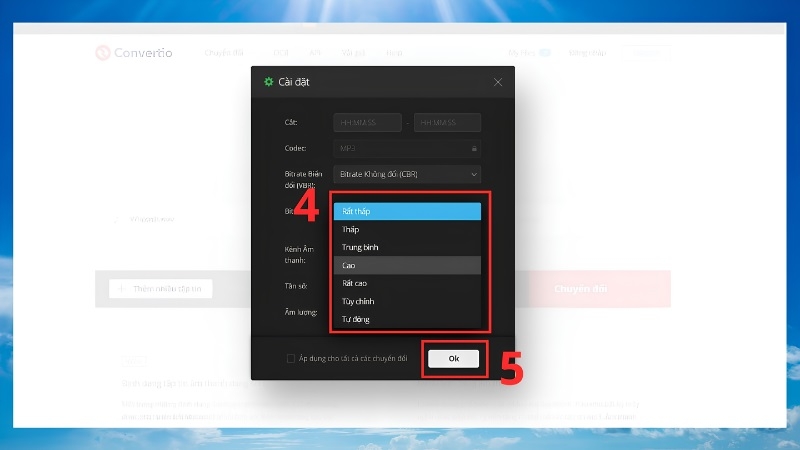Open the Help link in header
The height and width of the screenshot is (450, 800).
(x=394, y=53)
